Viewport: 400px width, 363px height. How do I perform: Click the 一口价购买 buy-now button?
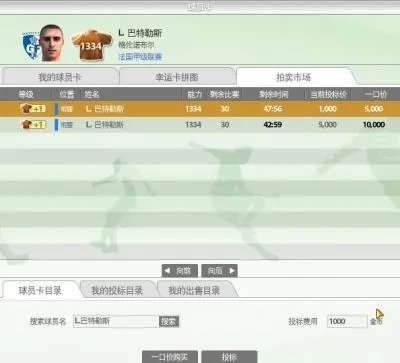click(170, 357)
